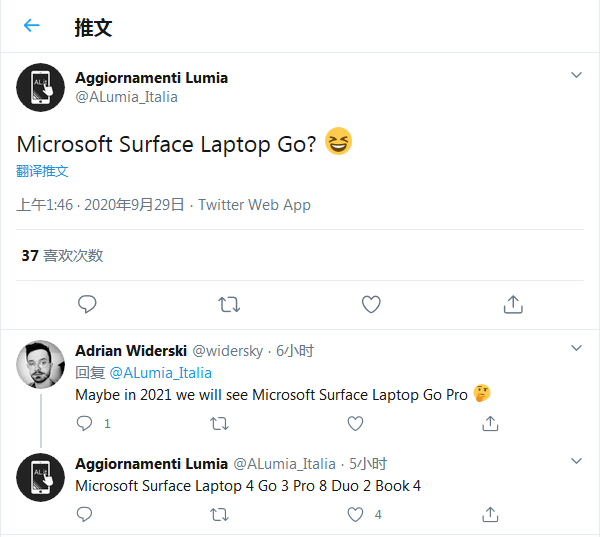Image resolution: width=600 pixels, height=537 pixels.
Task: Like Adrian Widerski's reply
Action: [x=355, y=423]
